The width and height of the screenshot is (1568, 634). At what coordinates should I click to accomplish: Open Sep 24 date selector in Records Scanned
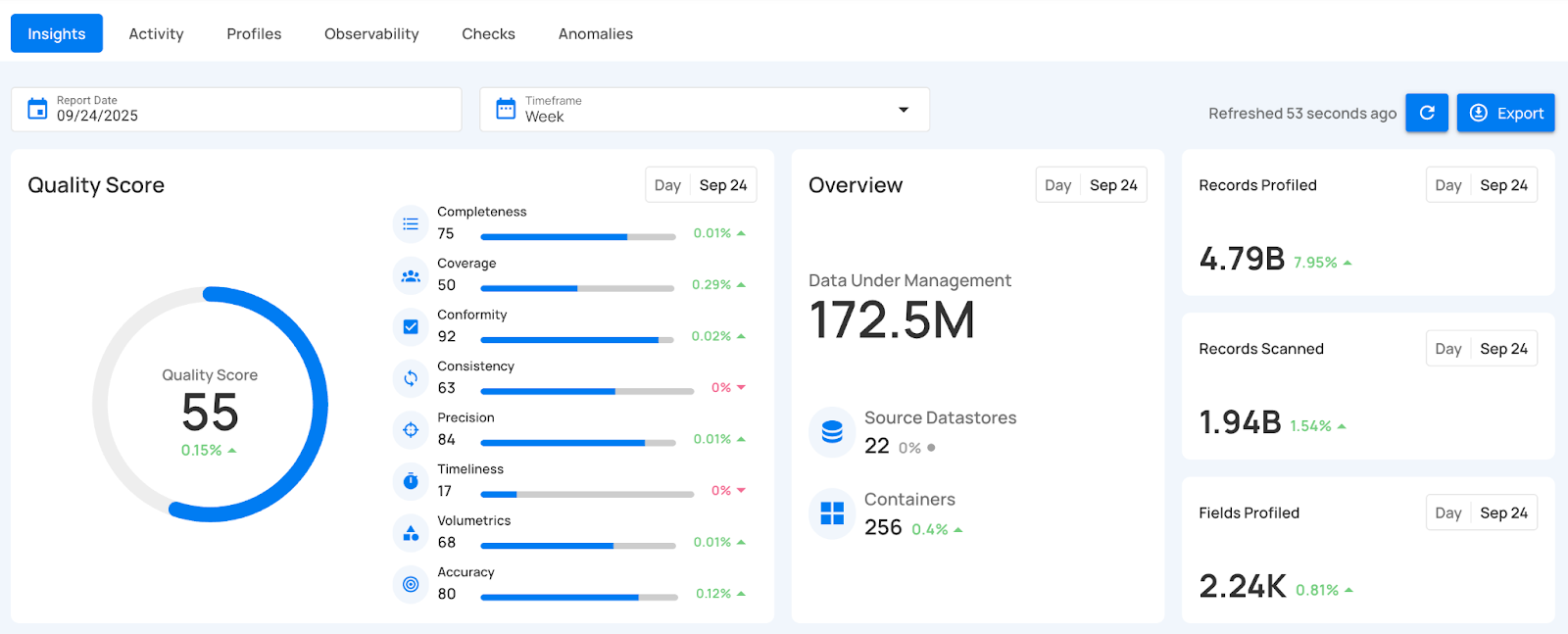pos(1503,349)
